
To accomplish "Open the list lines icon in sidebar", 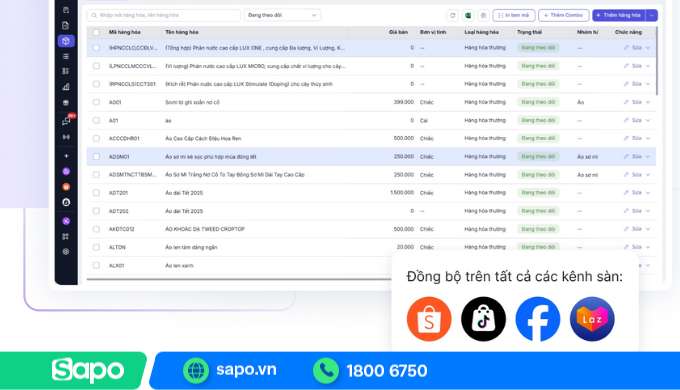I will tap(66, 56).
